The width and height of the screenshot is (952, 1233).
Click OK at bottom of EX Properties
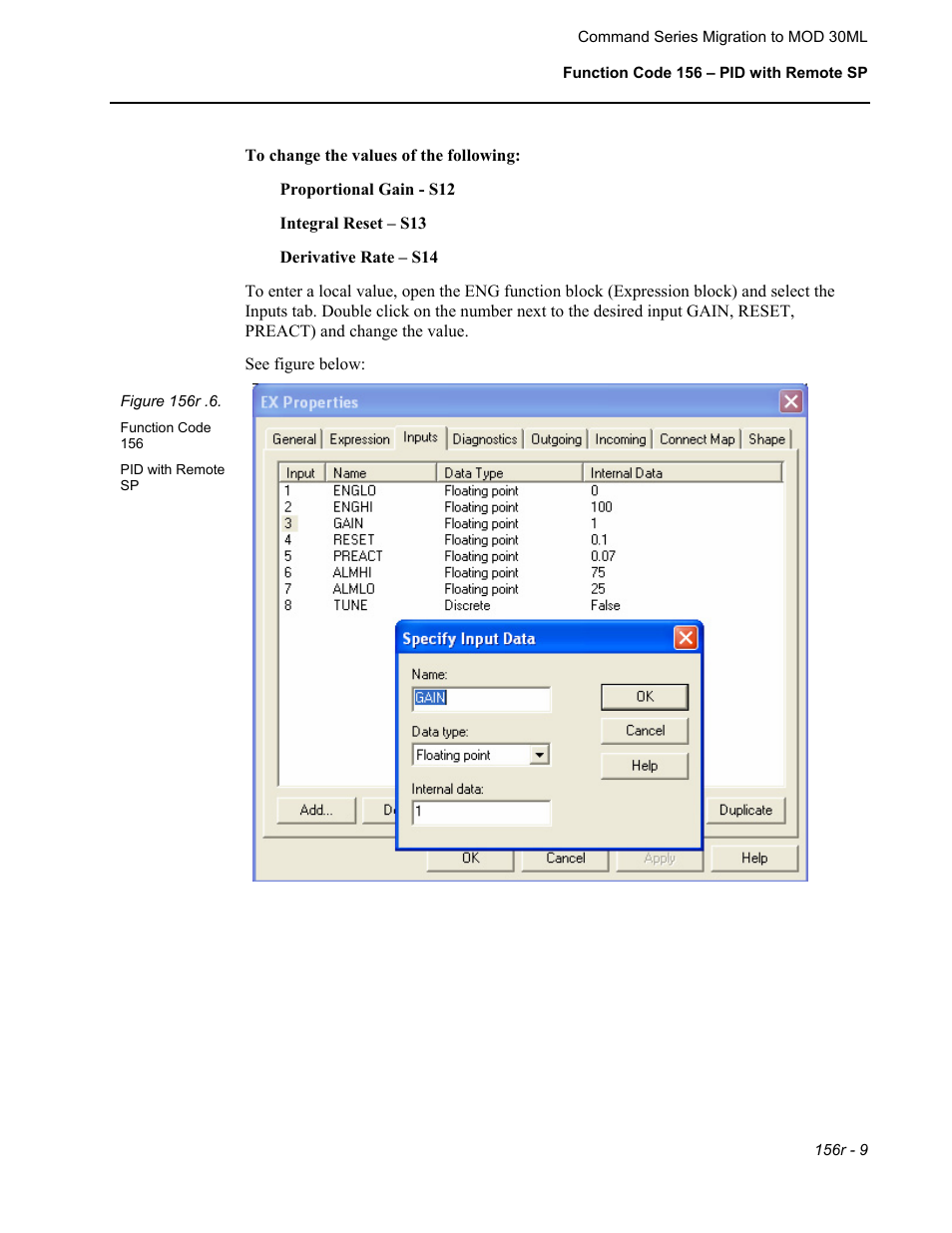point(471,859)
